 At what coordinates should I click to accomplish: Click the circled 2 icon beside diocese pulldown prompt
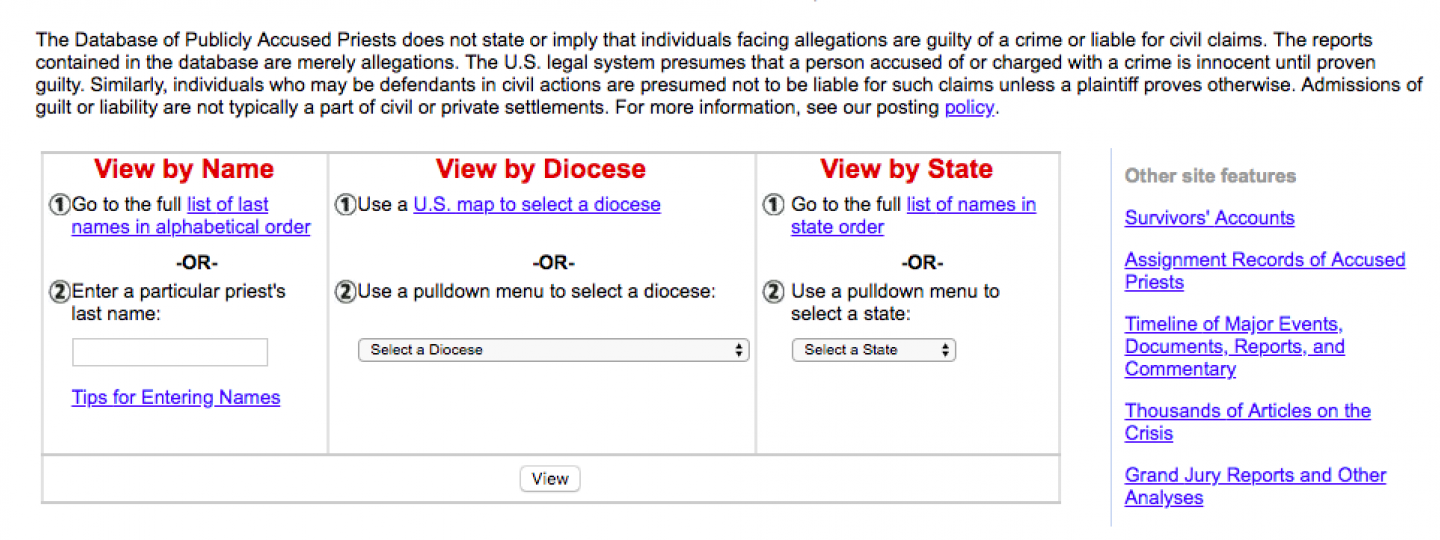345,292
